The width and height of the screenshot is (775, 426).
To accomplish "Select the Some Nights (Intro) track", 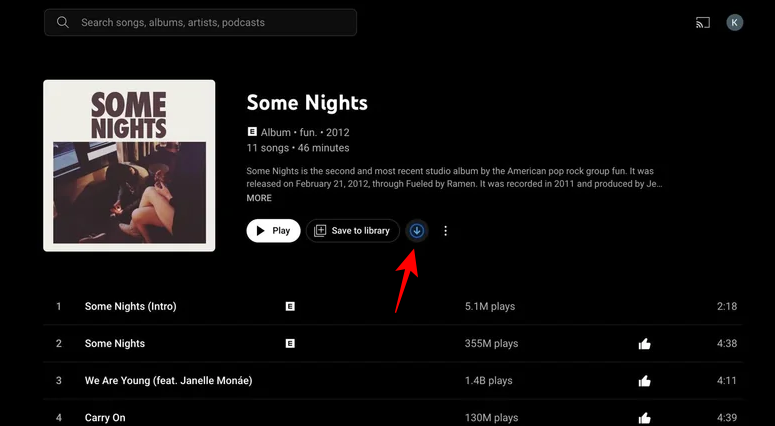I will 130,306.
